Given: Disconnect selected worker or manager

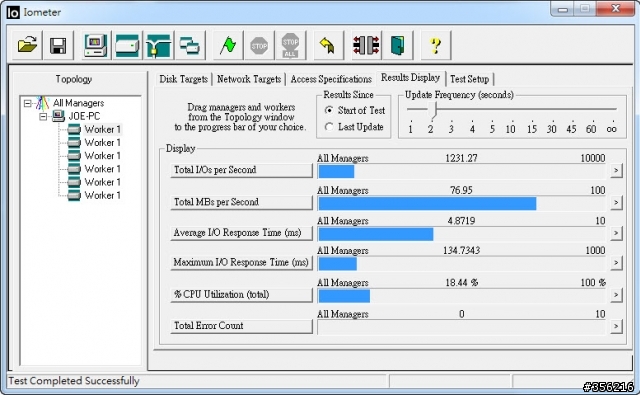Looking at the screenshot, I should click(x=366, y=45).
